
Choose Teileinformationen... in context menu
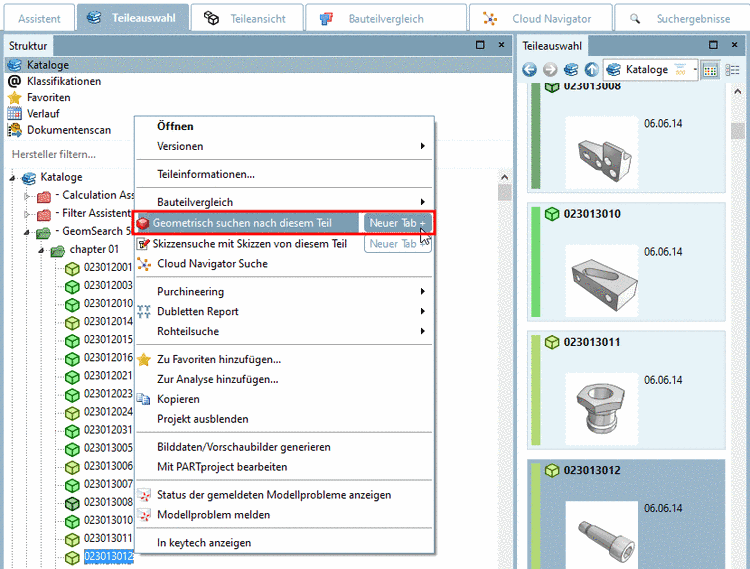point(206,175)
